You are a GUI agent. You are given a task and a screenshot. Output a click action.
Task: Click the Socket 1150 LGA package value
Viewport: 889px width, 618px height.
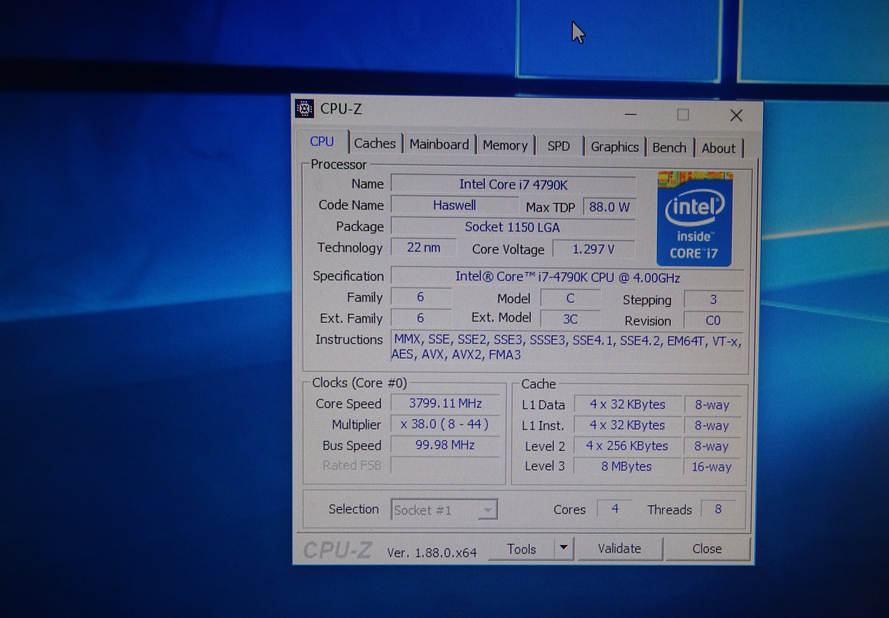[x=513, y=227]
